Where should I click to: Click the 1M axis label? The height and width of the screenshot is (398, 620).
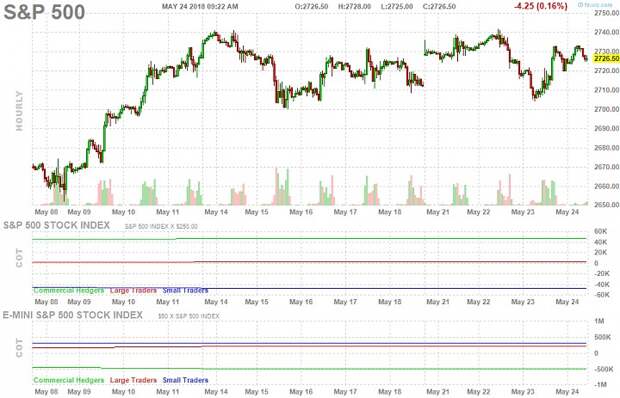(x=599, y=321)
